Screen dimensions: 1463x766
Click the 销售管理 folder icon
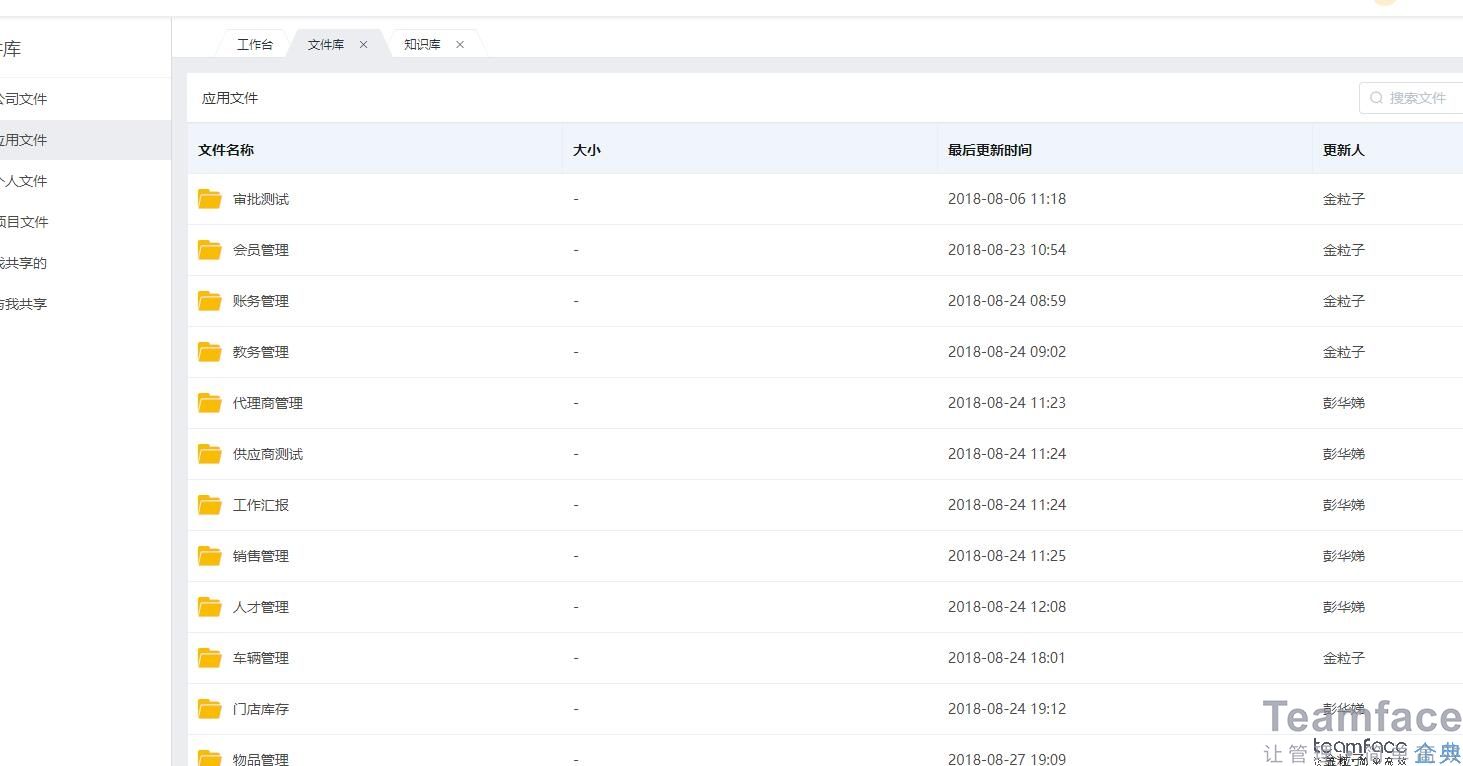pyautogui.click(x=209, y=556)
